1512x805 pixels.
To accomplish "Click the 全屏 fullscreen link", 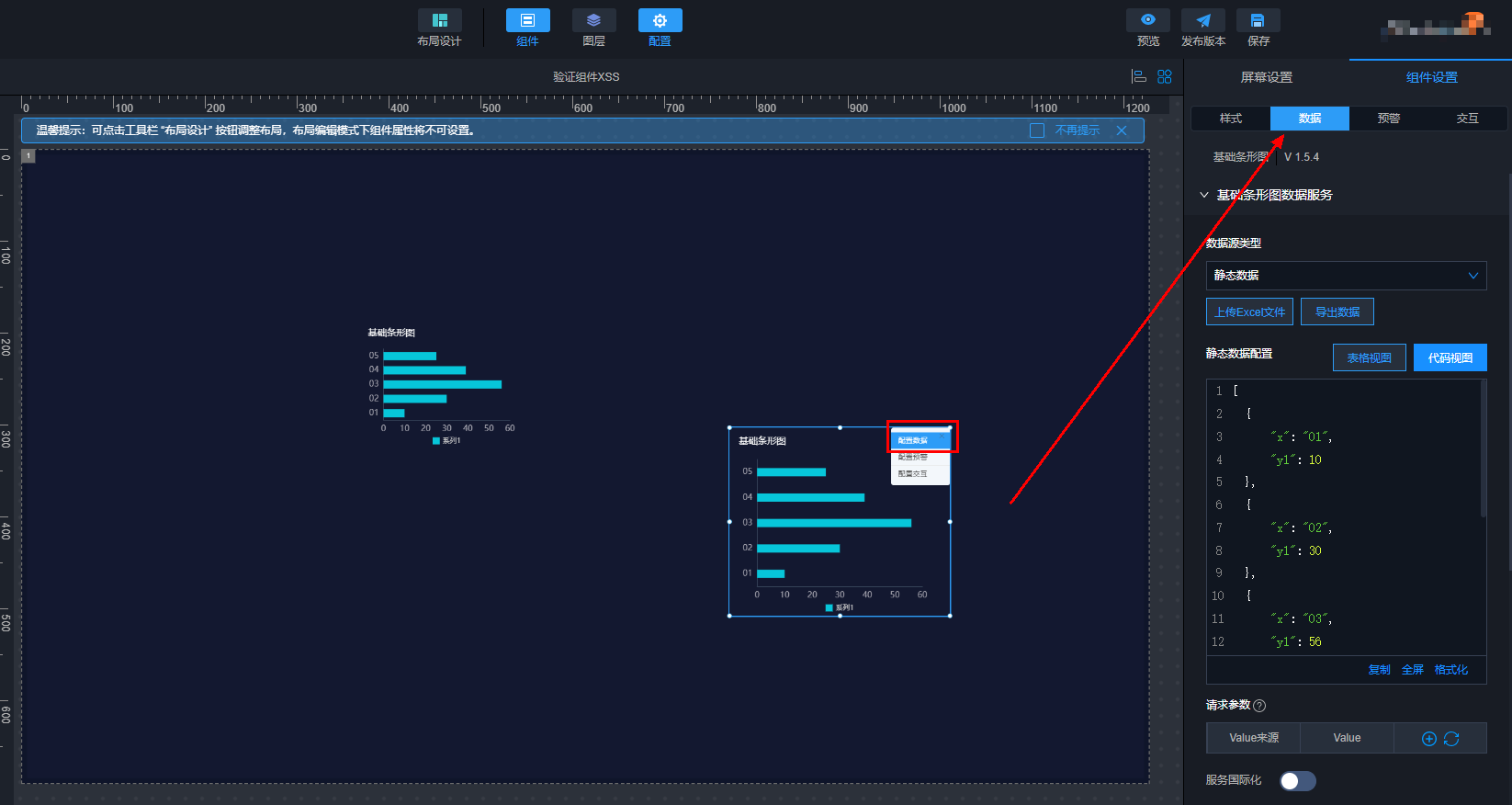I will pyautogui.click(x=1413, y=670).
